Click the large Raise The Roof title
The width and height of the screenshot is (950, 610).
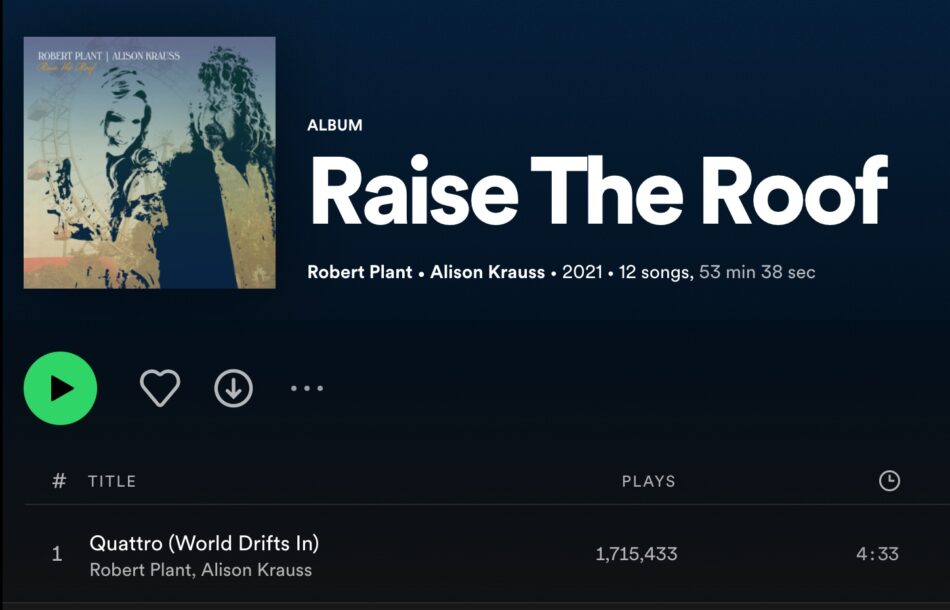599,190
